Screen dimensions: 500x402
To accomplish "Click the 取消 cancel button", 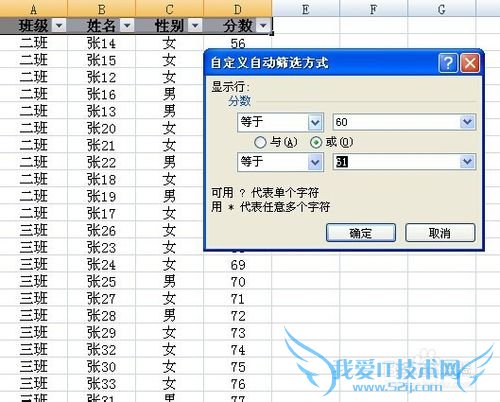I will tap(440, 233).
